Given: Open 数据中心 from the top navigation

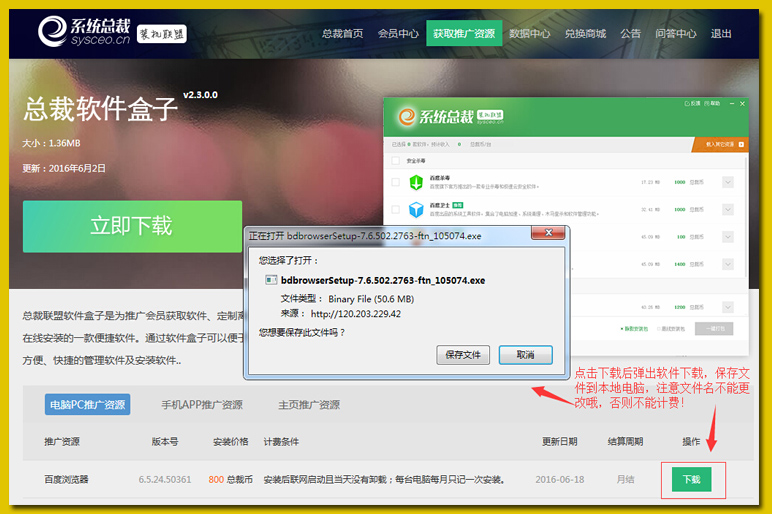Looking at the screenshot, I should 530,33.
